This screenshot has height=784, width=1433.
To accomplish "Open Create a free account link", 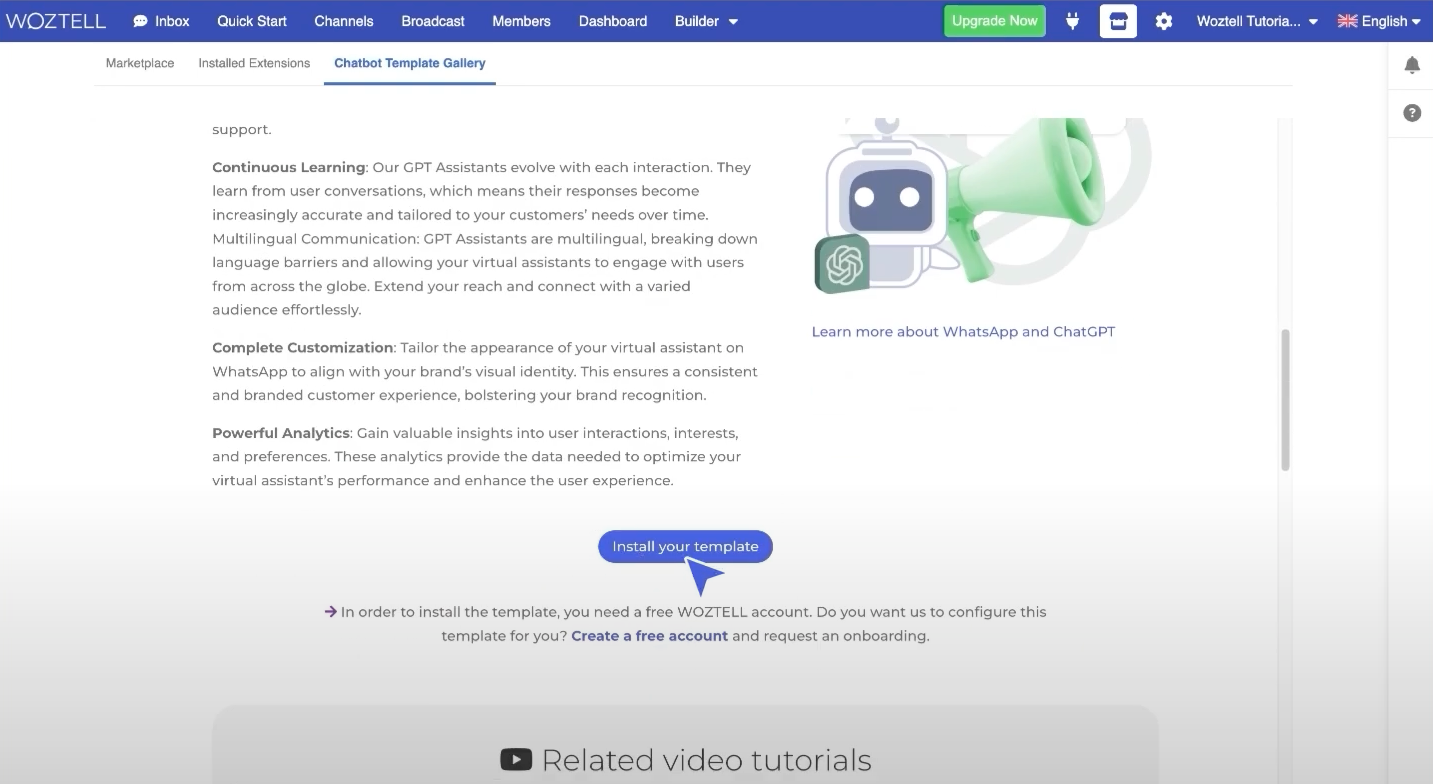I will click(649, 636).
